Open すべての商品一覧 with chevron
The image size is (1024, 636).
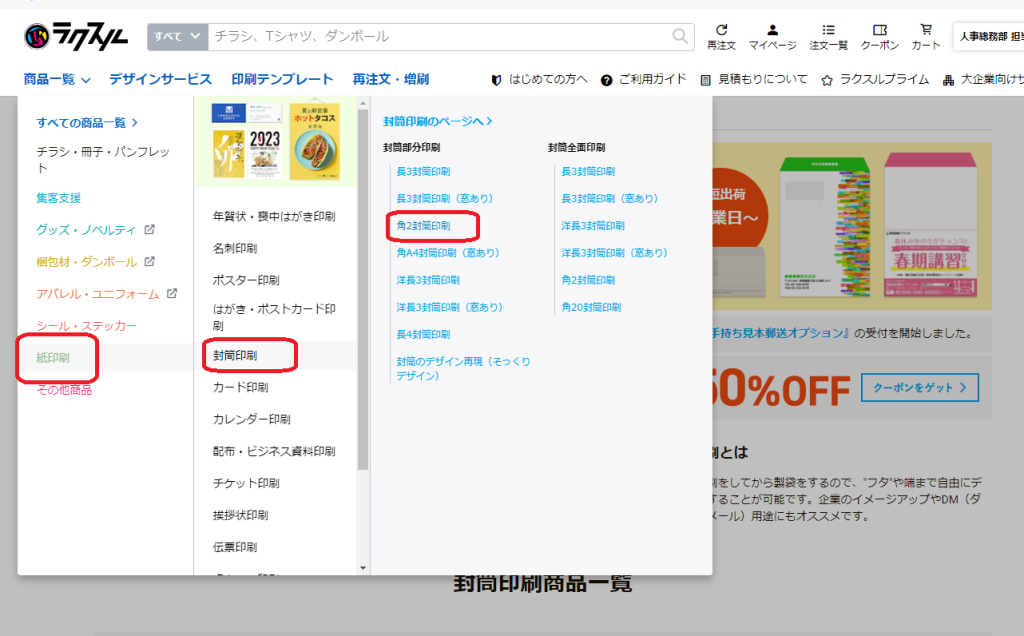pyautogui.click(x=87, y=123)
